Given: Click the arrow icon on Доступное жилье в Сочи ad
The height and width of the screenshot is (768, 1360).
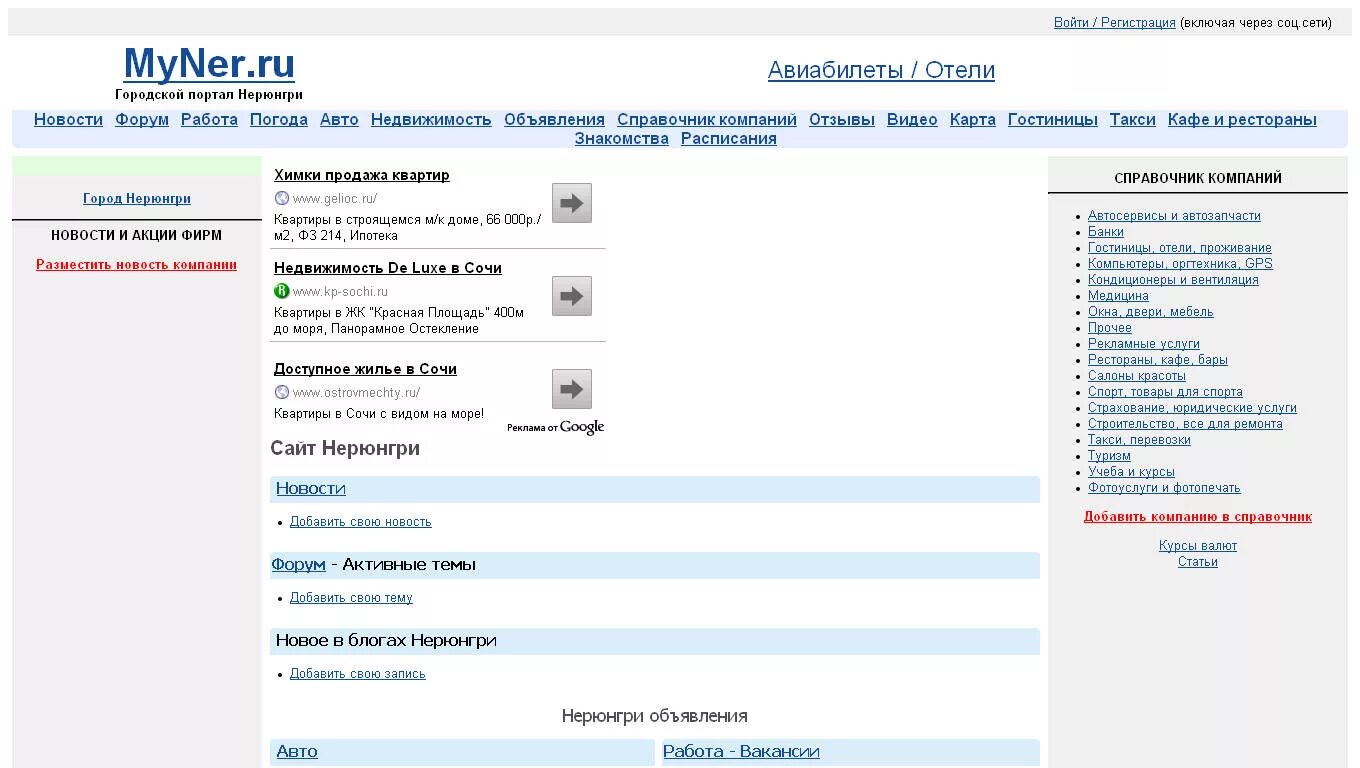Looking at the screenshot, I should (570, 389).
